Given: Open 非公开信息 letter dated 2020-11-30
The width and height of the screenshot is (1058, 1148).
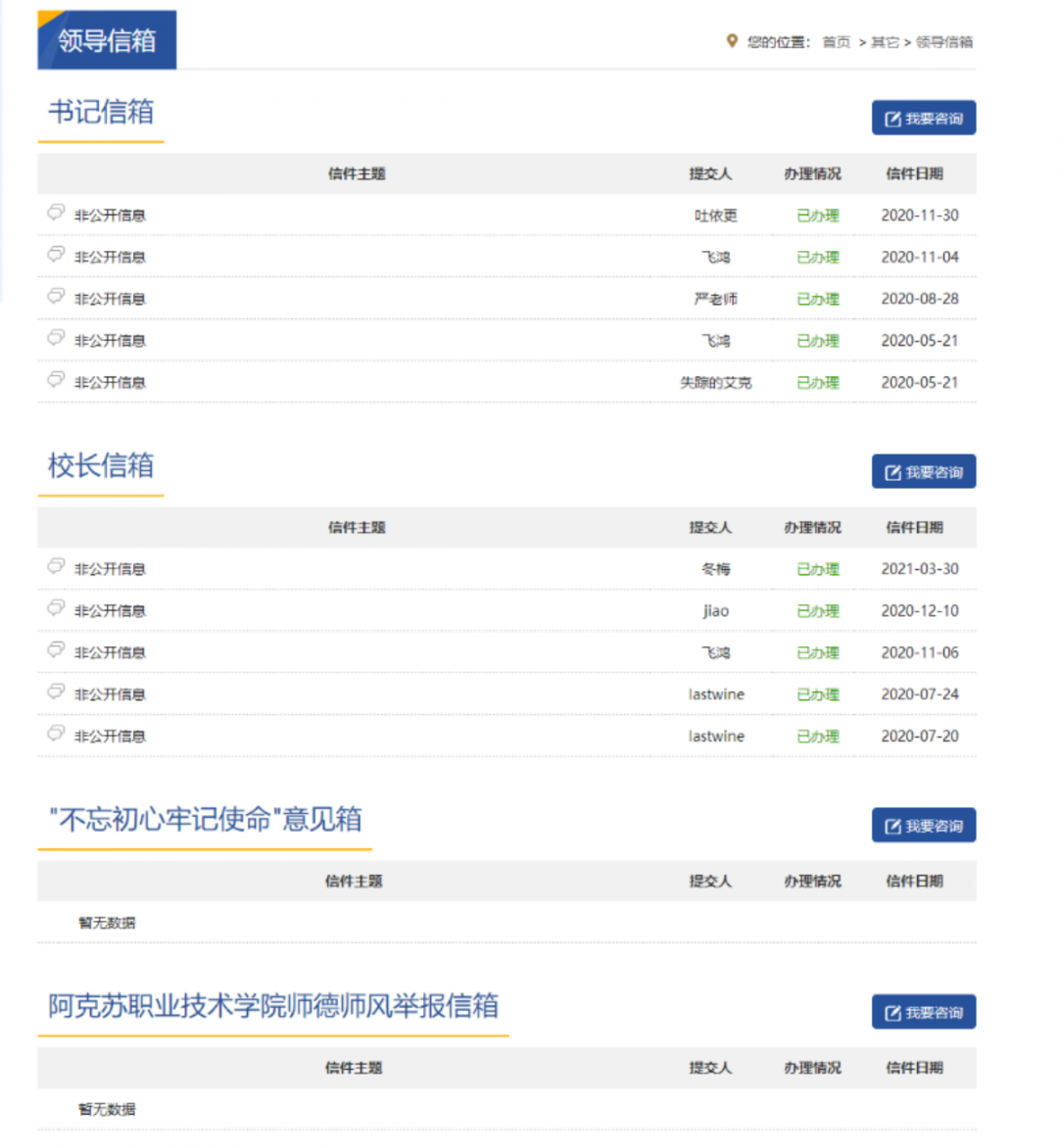Looking at the screenshot, I should click(x=110, y=215).
